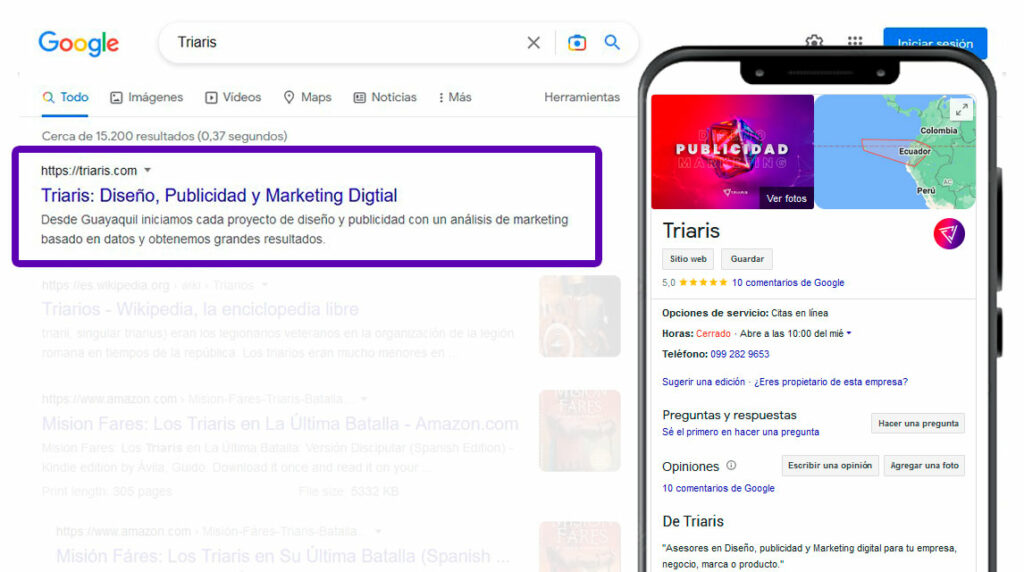Open the Maps tab
Viewport: 1024px width, 572px height.
[x=308, y=97]
